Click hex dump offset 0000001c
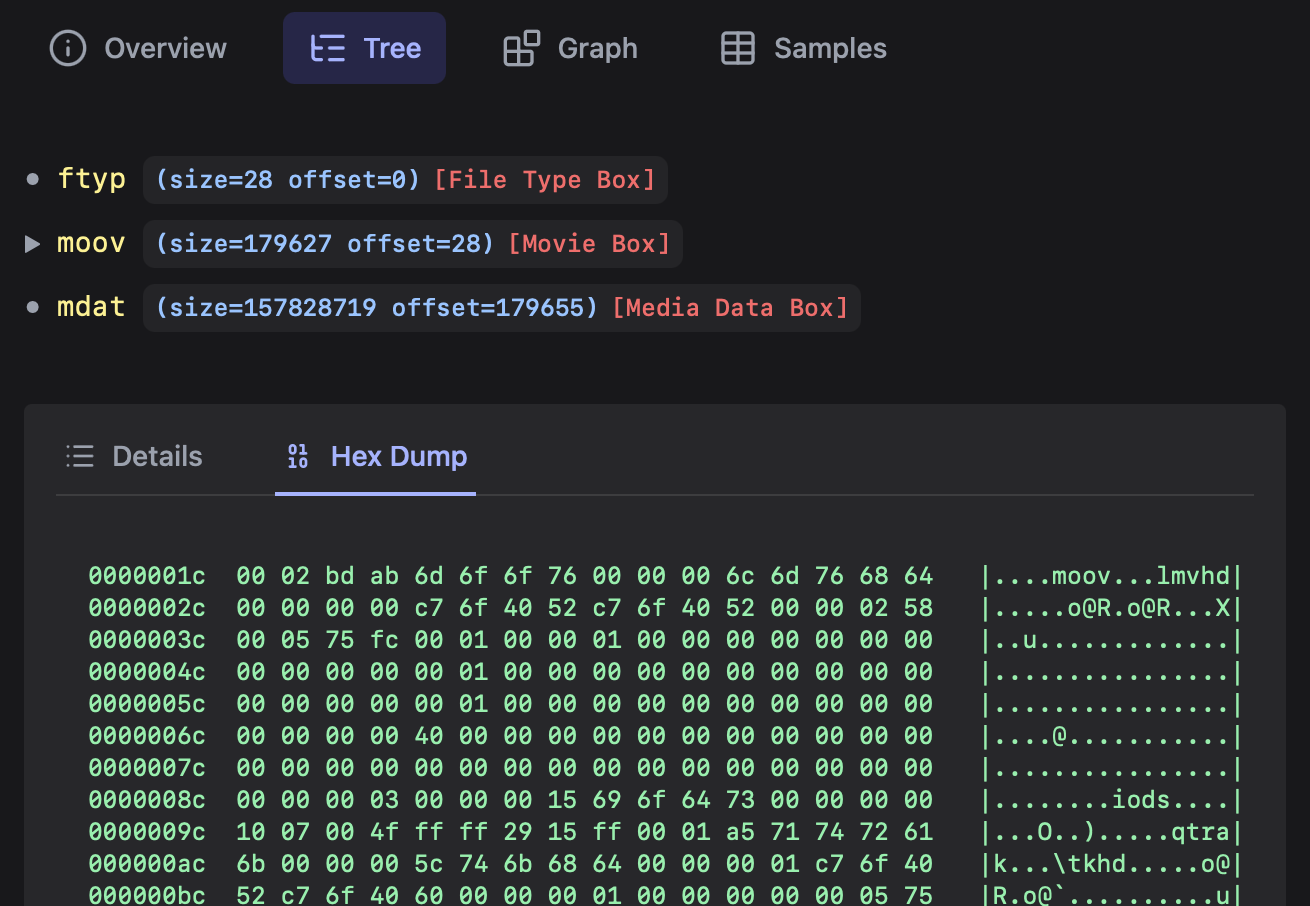1310x906 pixels. (147, 576)
